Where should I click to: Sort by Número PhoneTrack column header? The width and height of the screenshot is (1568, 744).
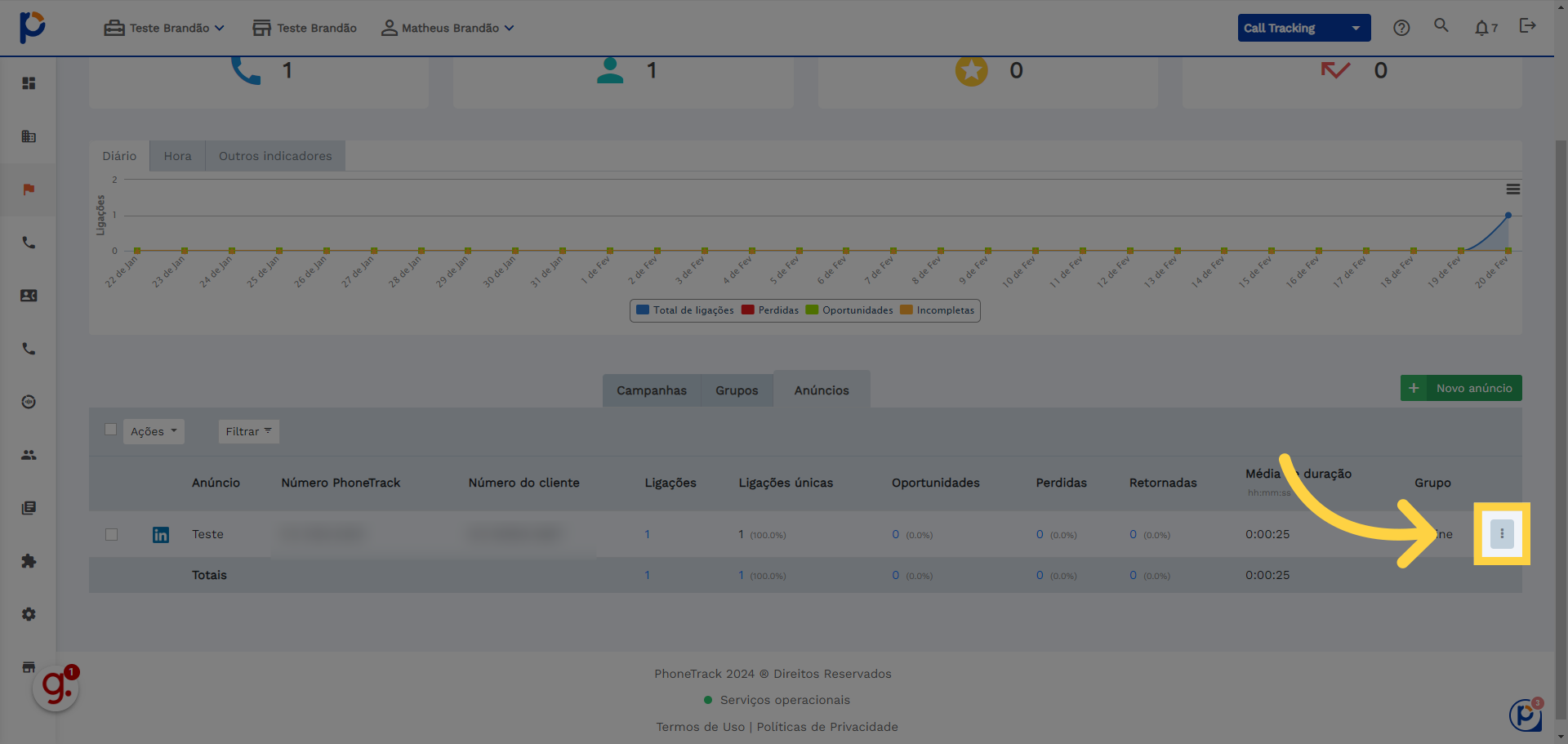(x=341, y=483)
